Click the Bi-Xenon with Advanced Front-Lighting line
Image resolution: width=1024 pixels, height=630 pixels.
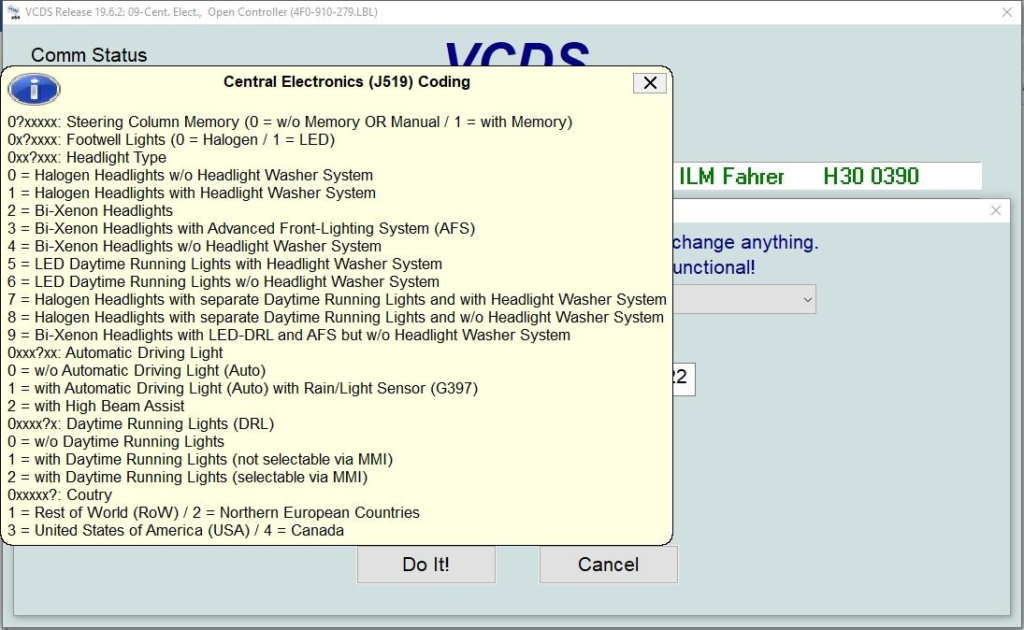click(x=241, y=228)
